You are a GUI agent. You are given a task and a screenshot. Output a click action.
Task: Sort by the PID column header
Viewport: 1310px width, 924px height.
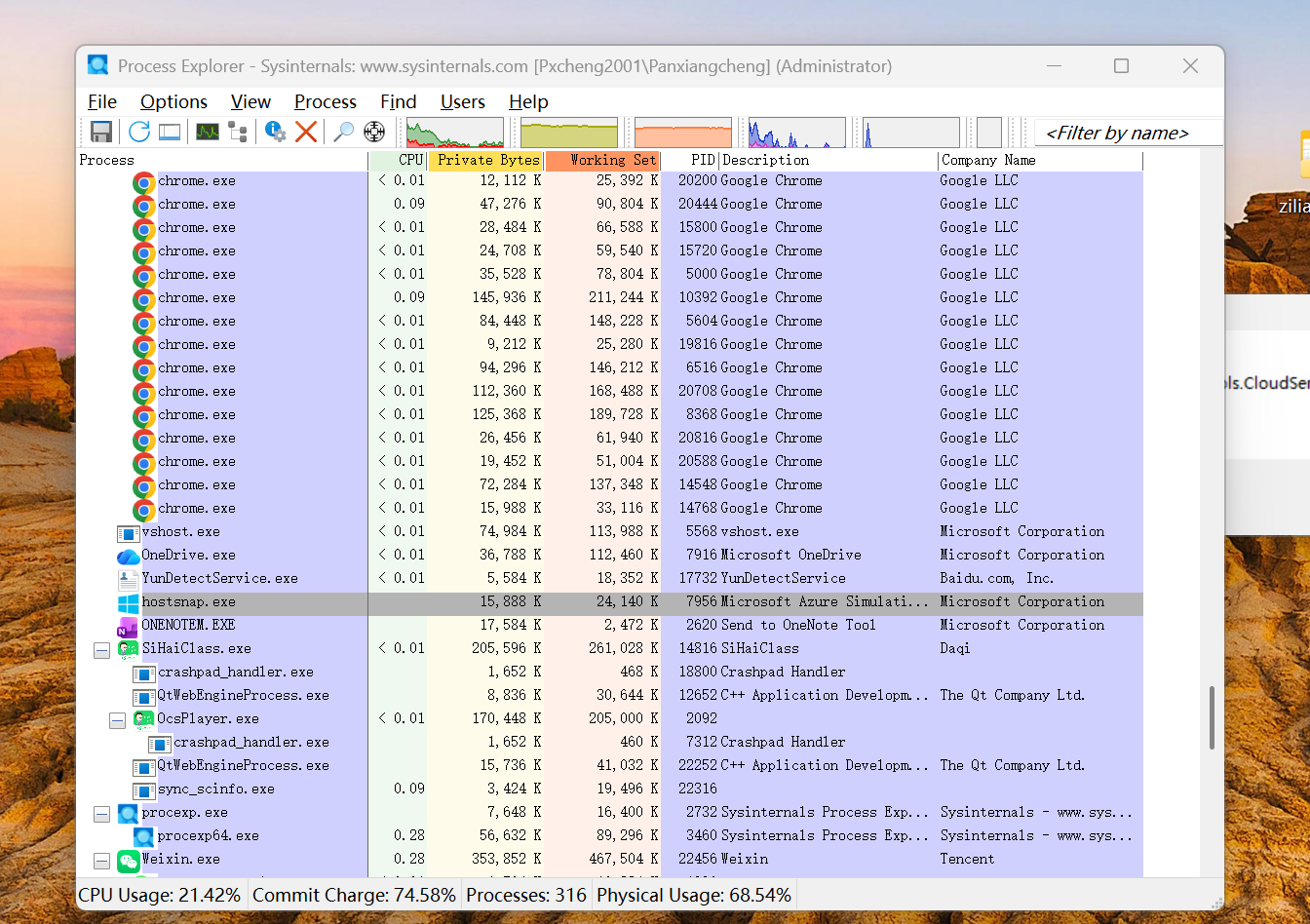tap(690, 161)
